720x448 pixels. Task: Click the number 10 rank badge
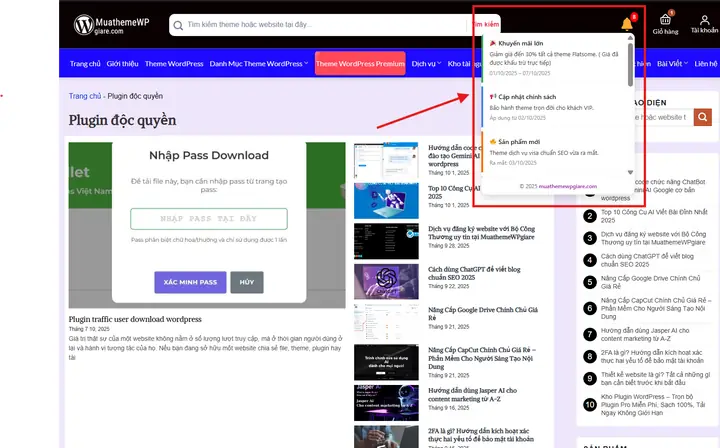tap(590, 404)
